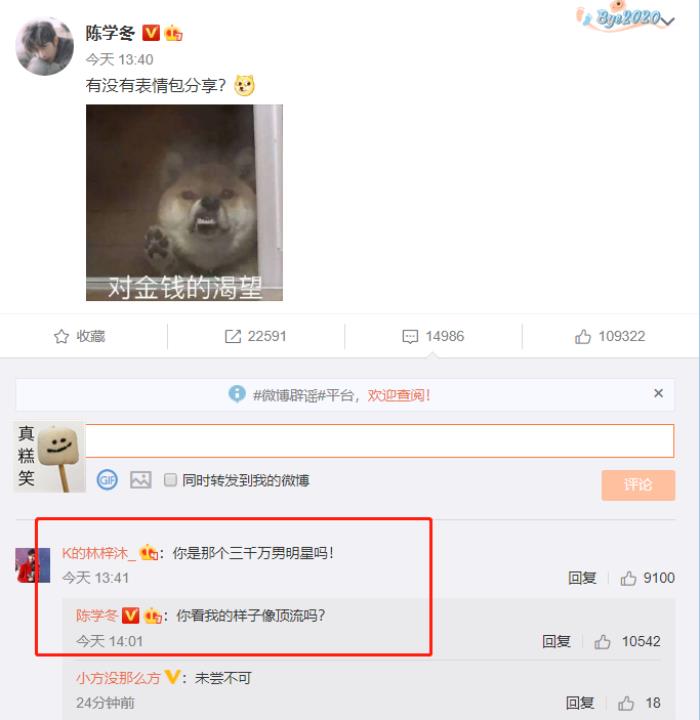Viewport: 700px width, 720px height.
Task: Open the 欢迎查阅! link
Action: [399, 395]
